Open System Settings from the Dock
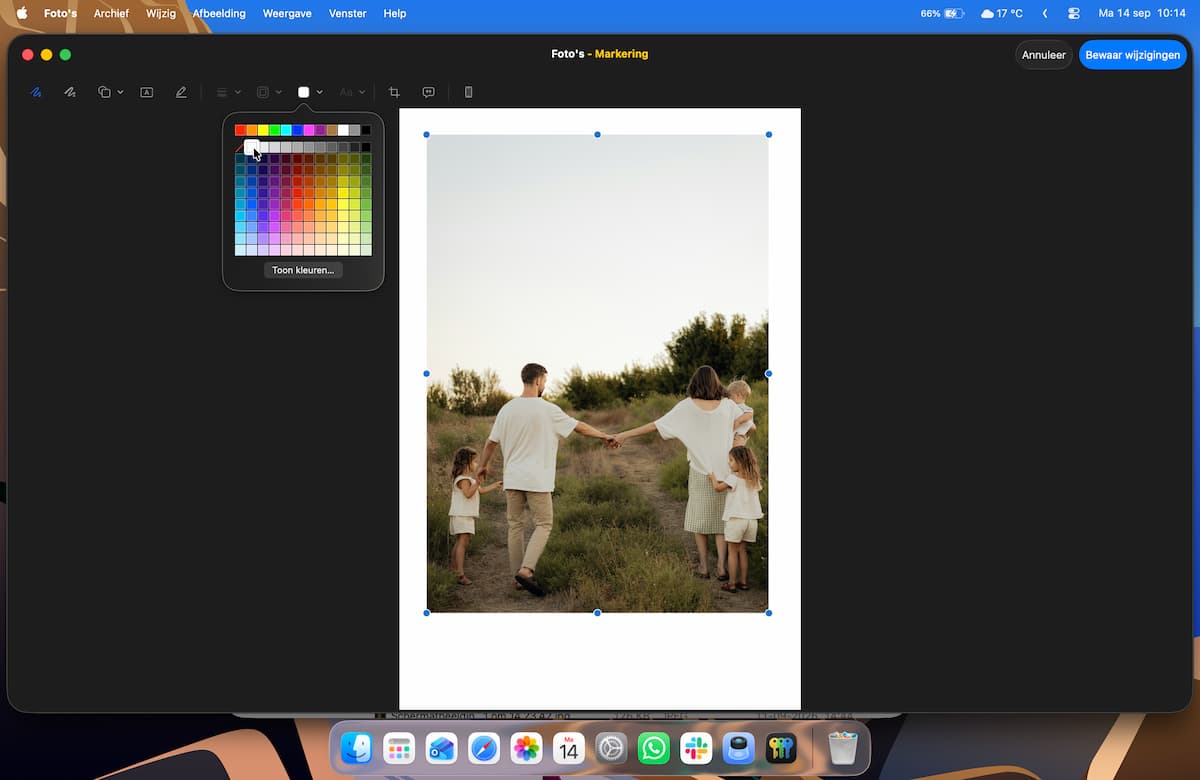 coord(611,748)
